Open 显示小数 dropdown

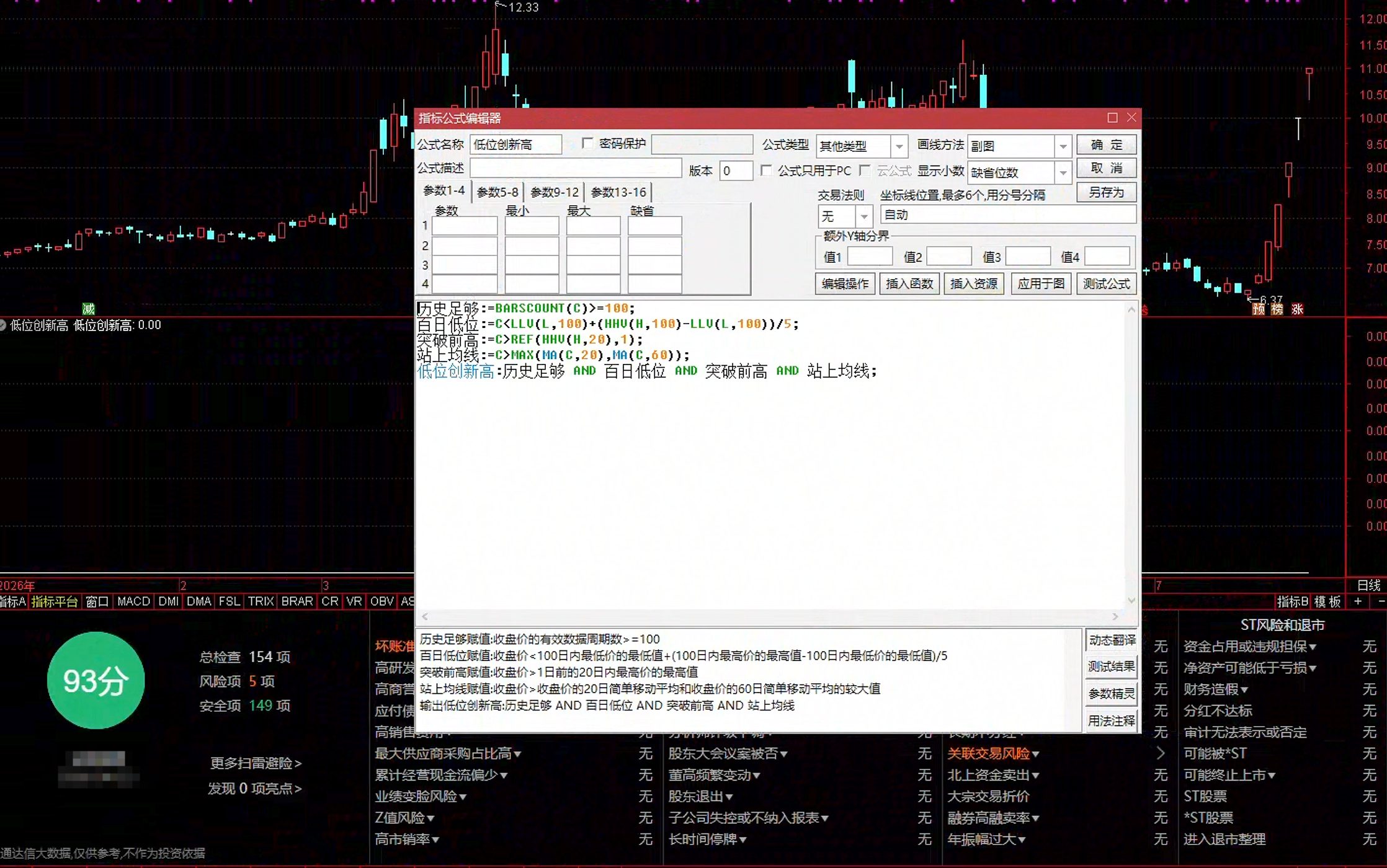[x=1063, y=172]
